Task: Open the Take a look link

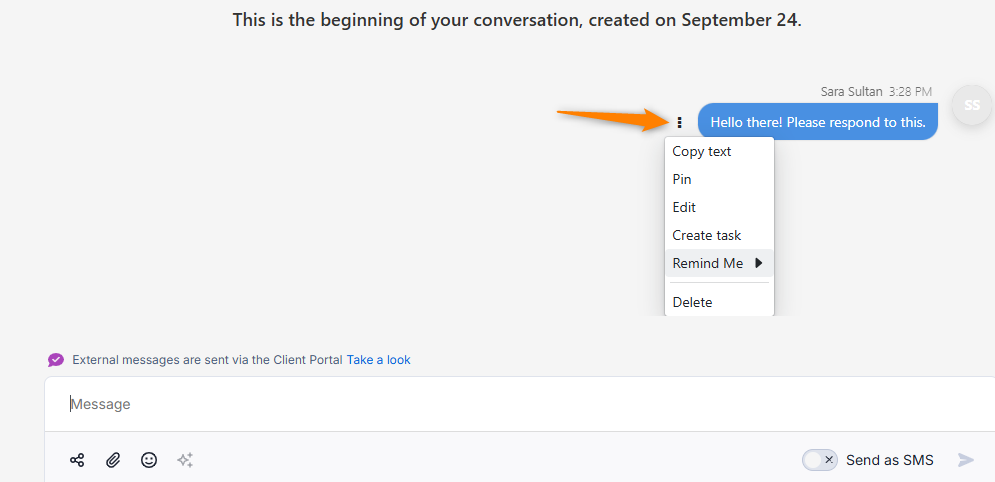Action: click(378, 360)
